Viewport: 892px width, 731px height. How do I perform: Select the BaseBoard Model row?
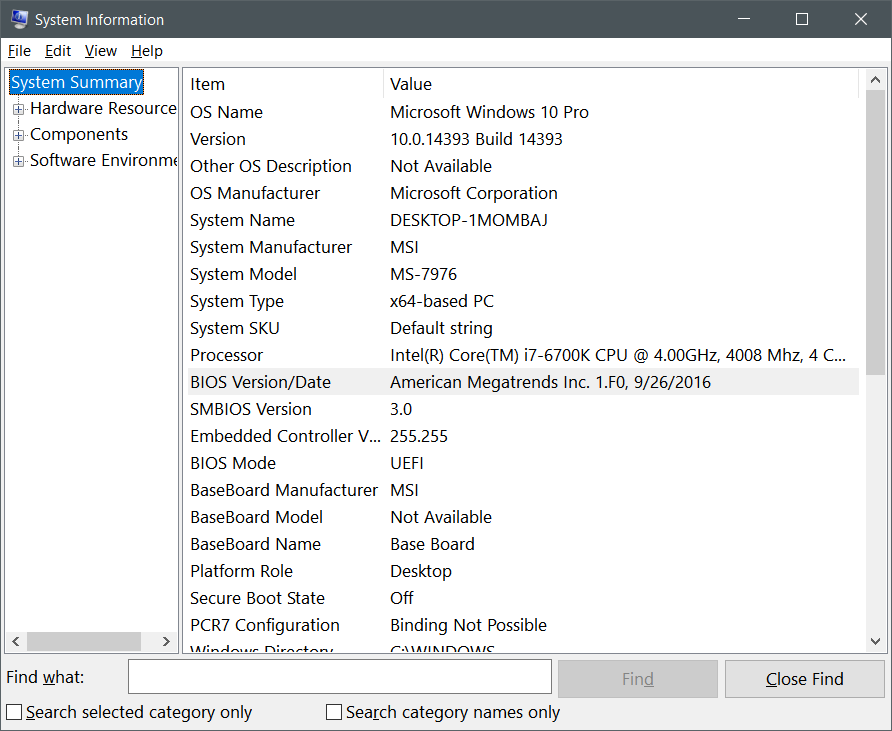pyautogui.click(x=523, y=517)
